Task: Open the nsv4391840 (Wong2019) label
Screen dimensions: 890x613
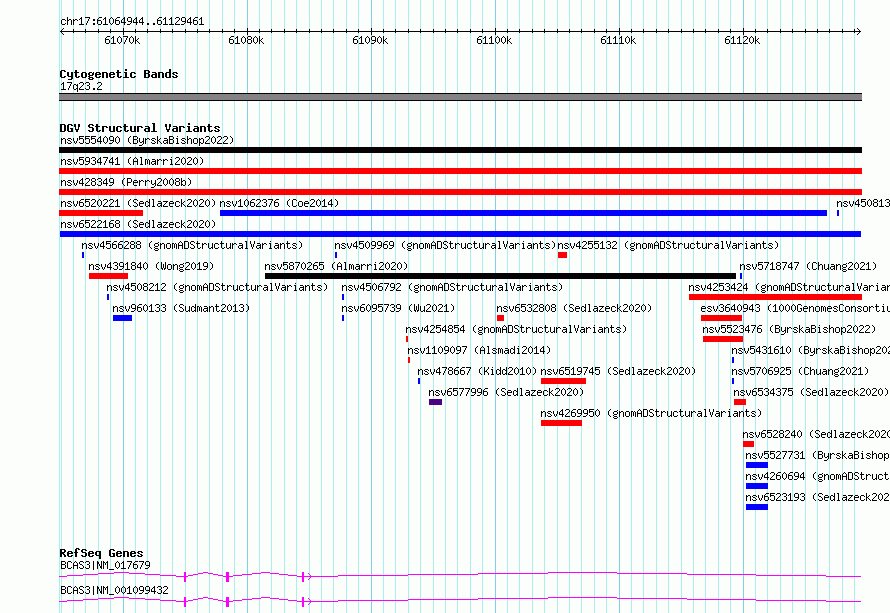Action: click(x=151, y=266)
